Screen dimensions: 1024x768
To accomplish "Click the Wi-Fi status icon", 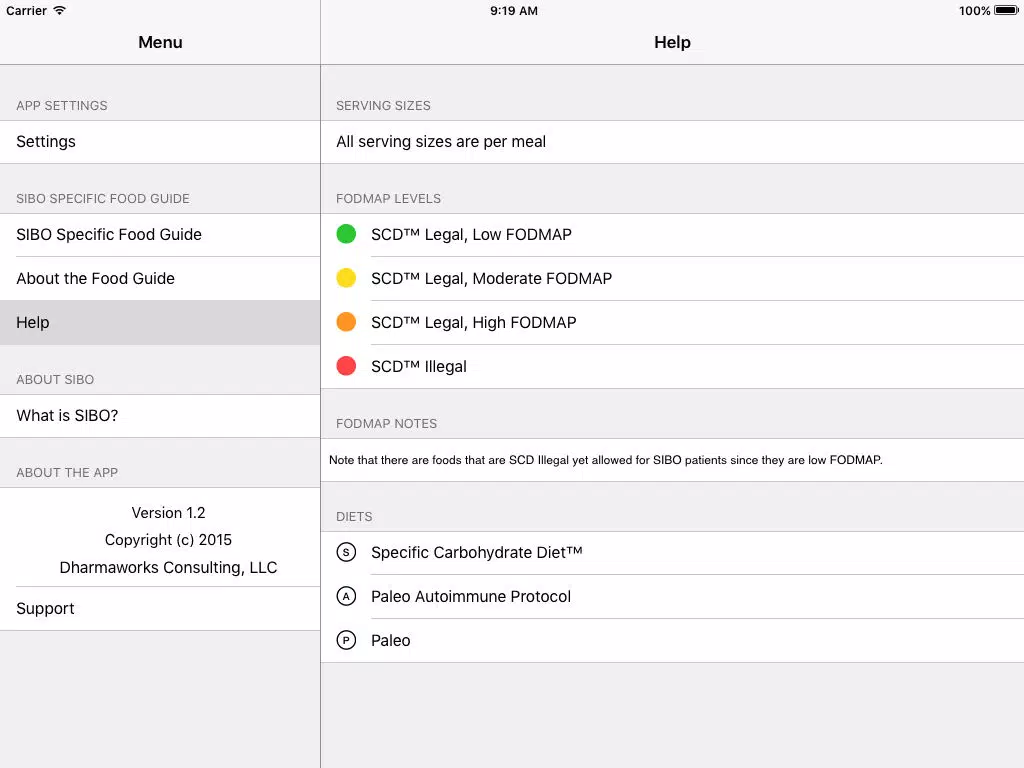I will (59, 10).
